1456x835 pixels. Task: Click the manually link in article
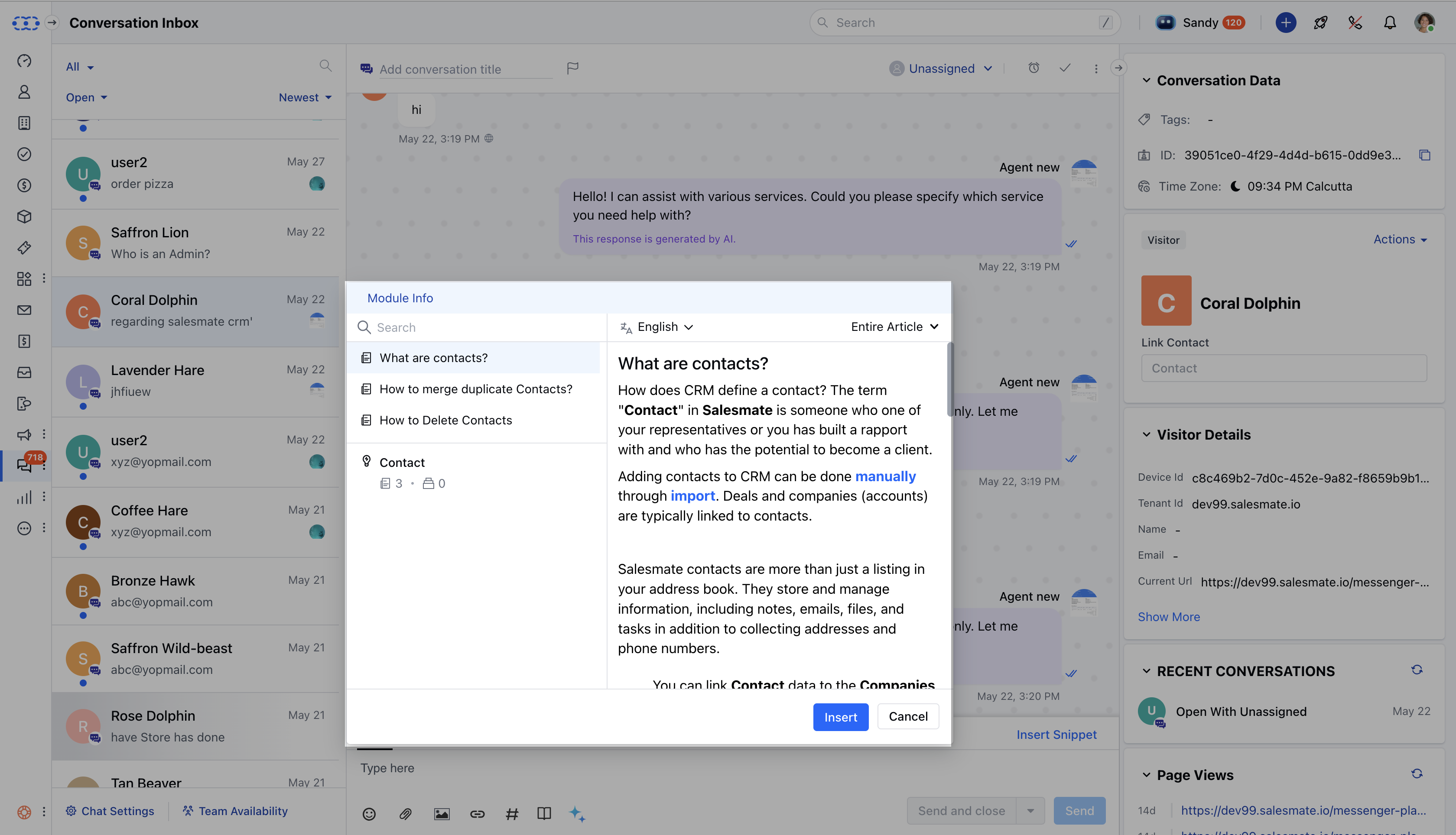885,476
